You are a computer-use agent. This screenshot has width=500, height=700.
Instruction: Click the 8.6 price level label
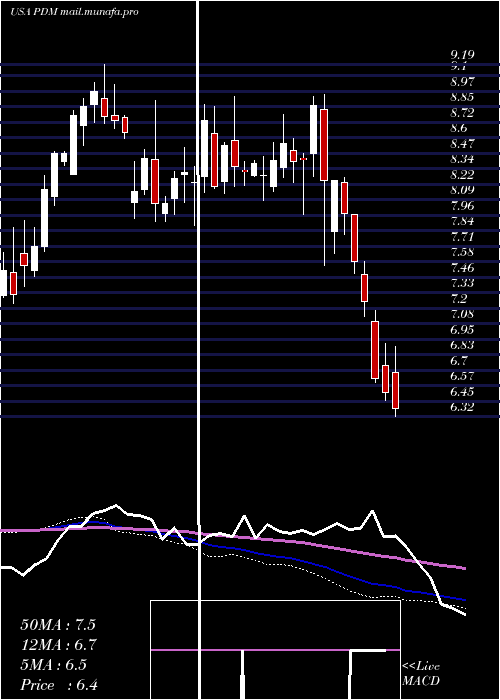(x=459, y=129)
